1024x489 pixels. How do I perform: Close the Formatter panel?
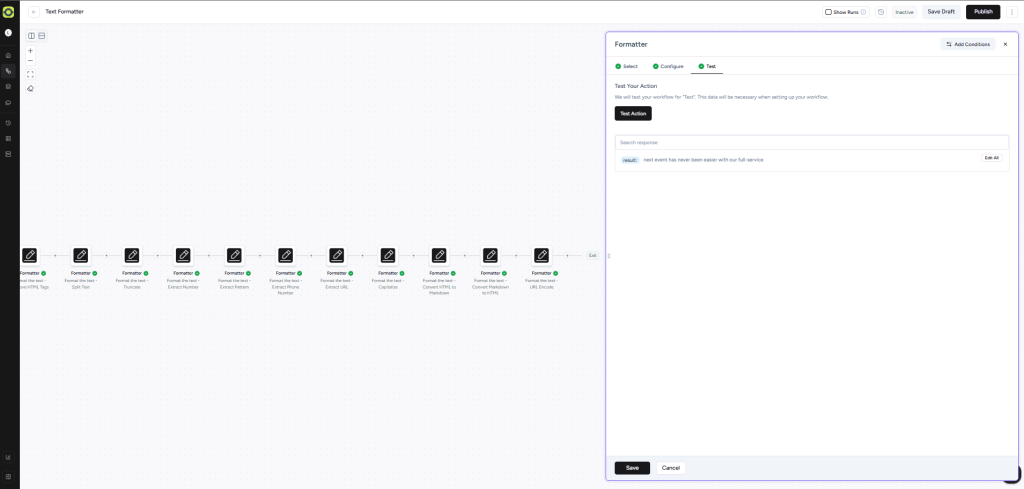[x=1005, y=44]
